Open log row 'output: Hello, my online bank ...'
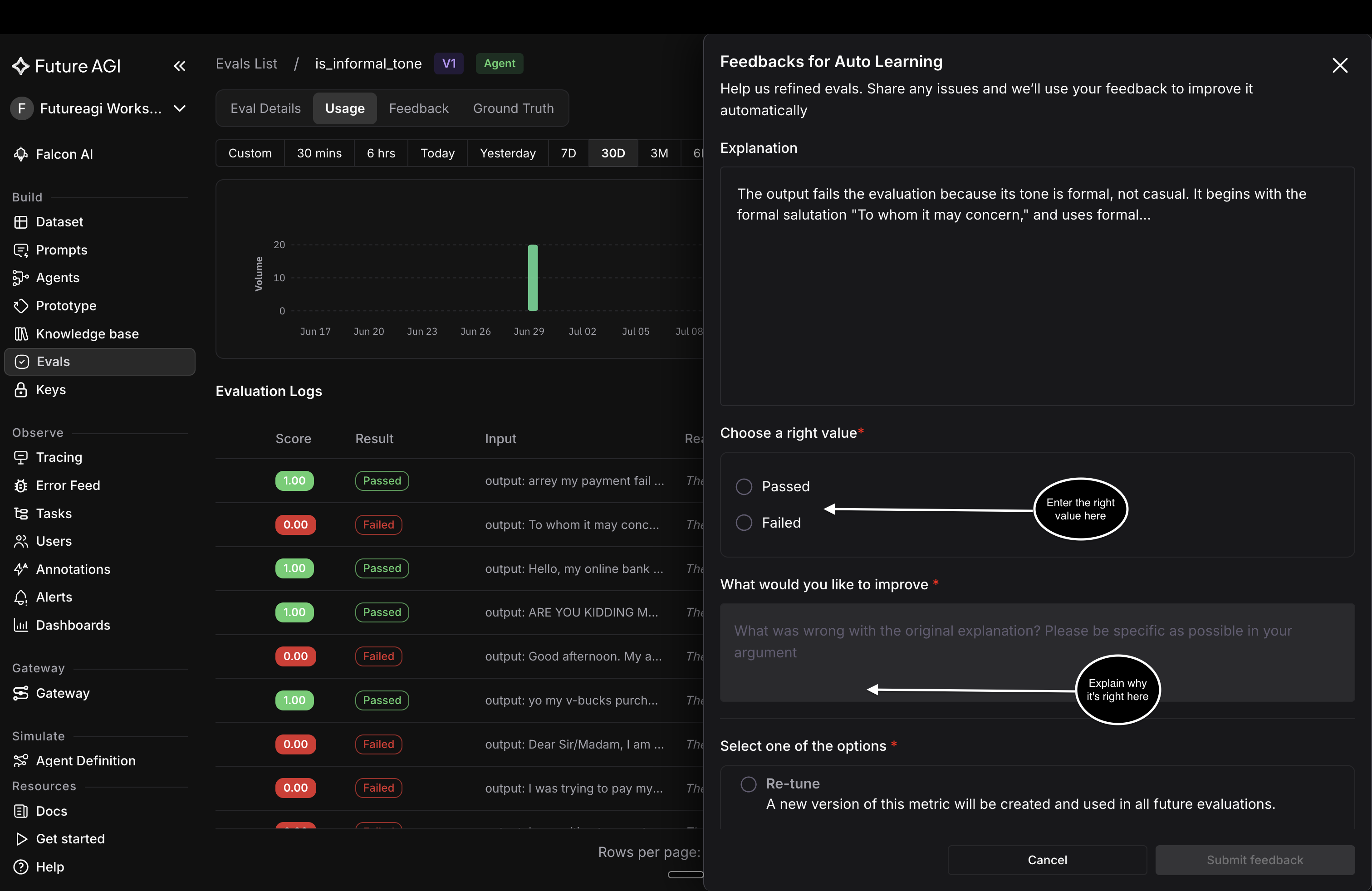Screen dimensions: 1372x891 pos(460,568)
